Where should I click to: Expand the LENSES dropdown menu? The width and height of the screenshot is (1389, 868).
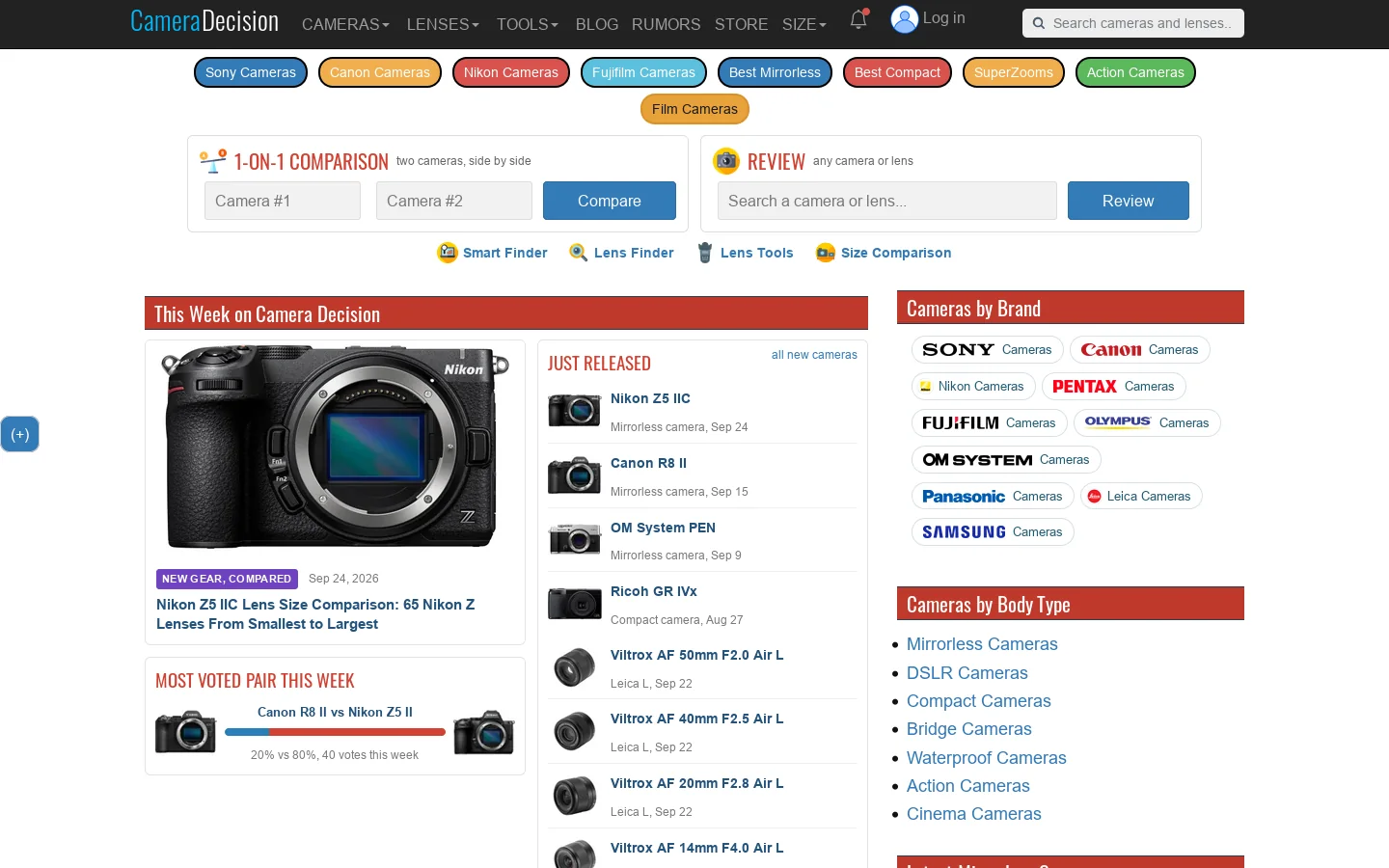tap(443, 24)
